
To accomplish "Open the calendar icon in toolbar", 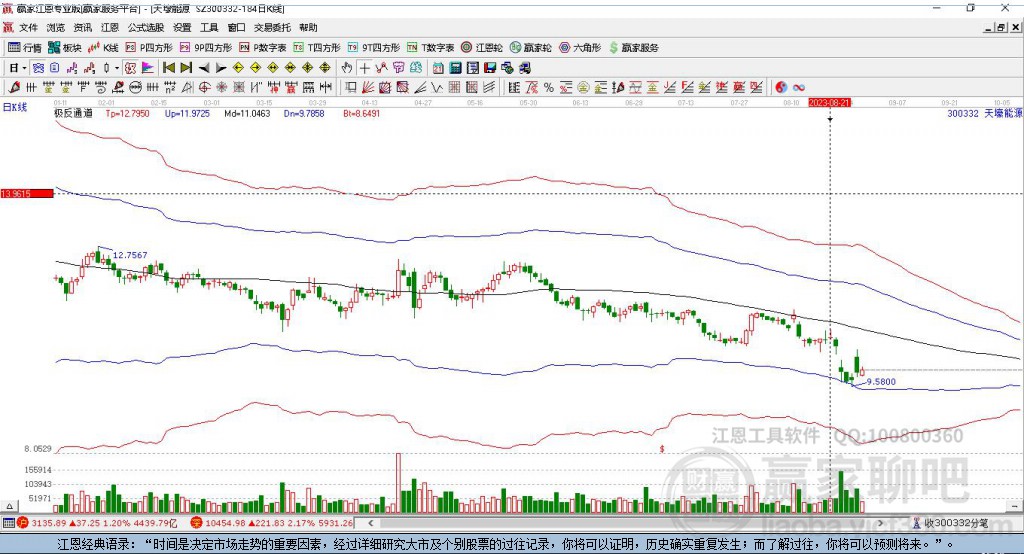I will tap(438, 68).
